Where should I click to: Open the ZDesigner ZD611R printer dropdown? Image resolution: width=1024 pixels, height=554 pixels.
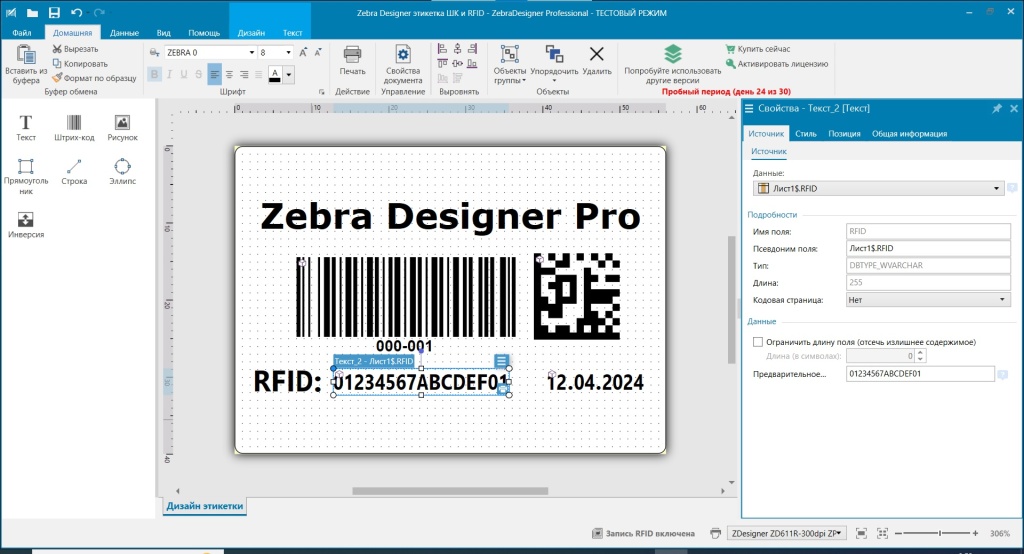tap(788, 534)
